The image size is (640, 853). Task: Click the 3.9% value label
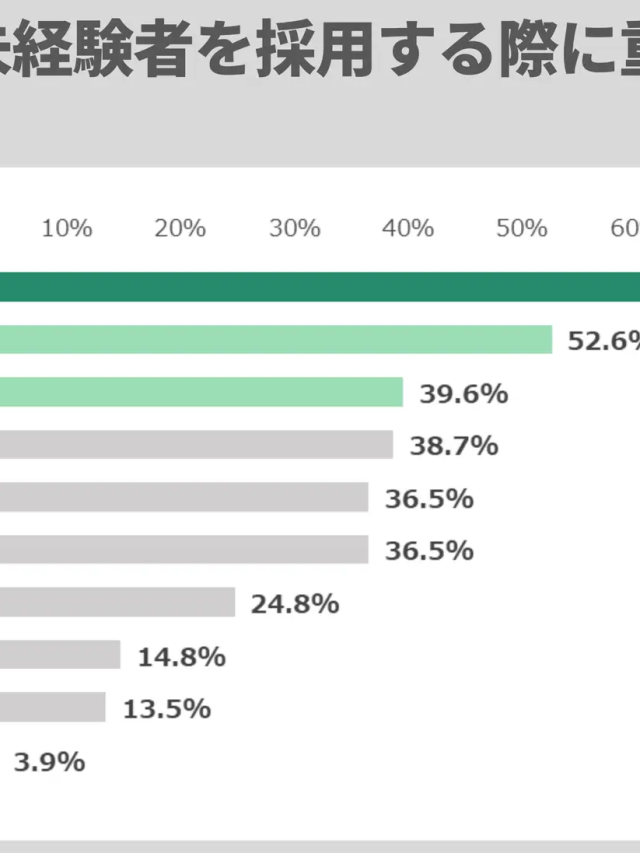pos(48,762)
